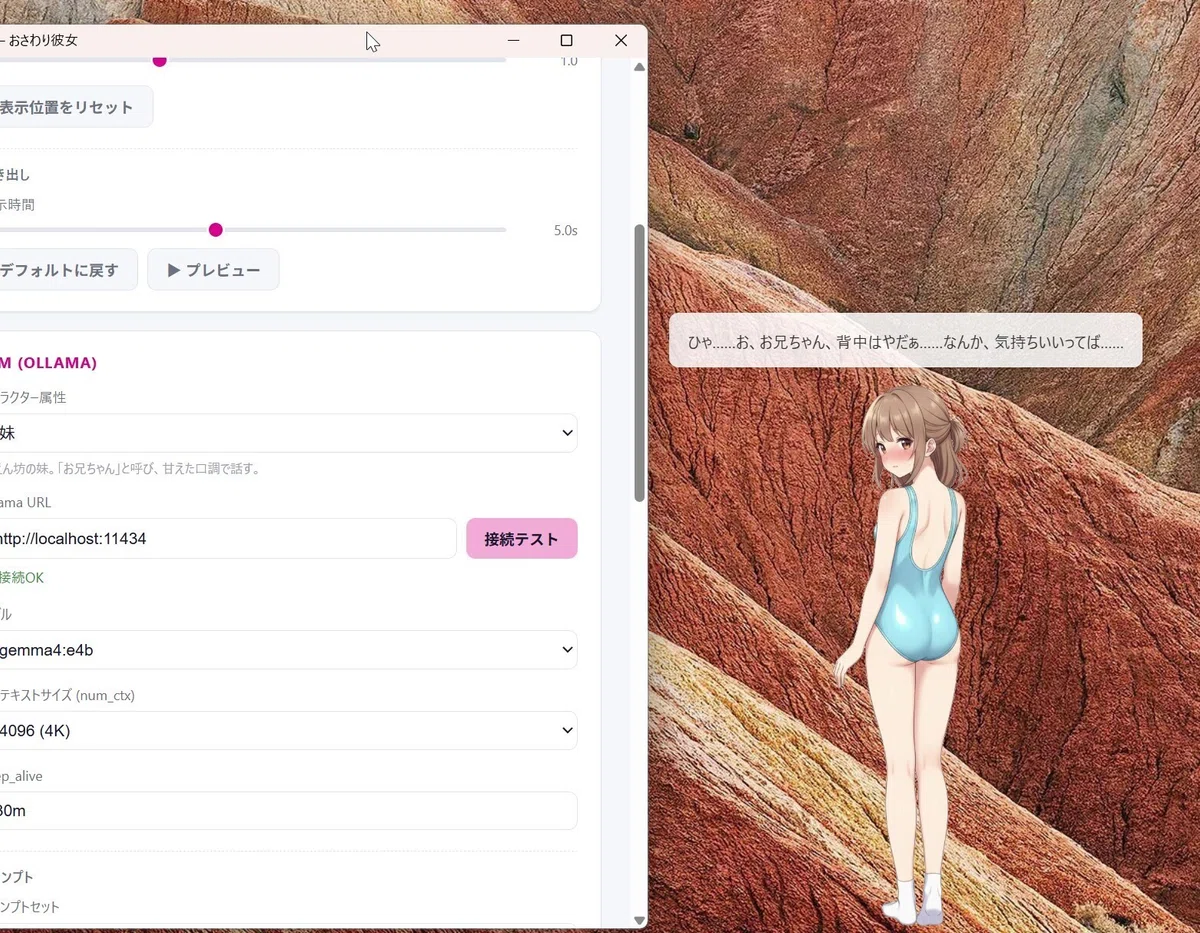
Task: Click the プレビュー play button
Action: pyautogui.click(x=213, y=270)
